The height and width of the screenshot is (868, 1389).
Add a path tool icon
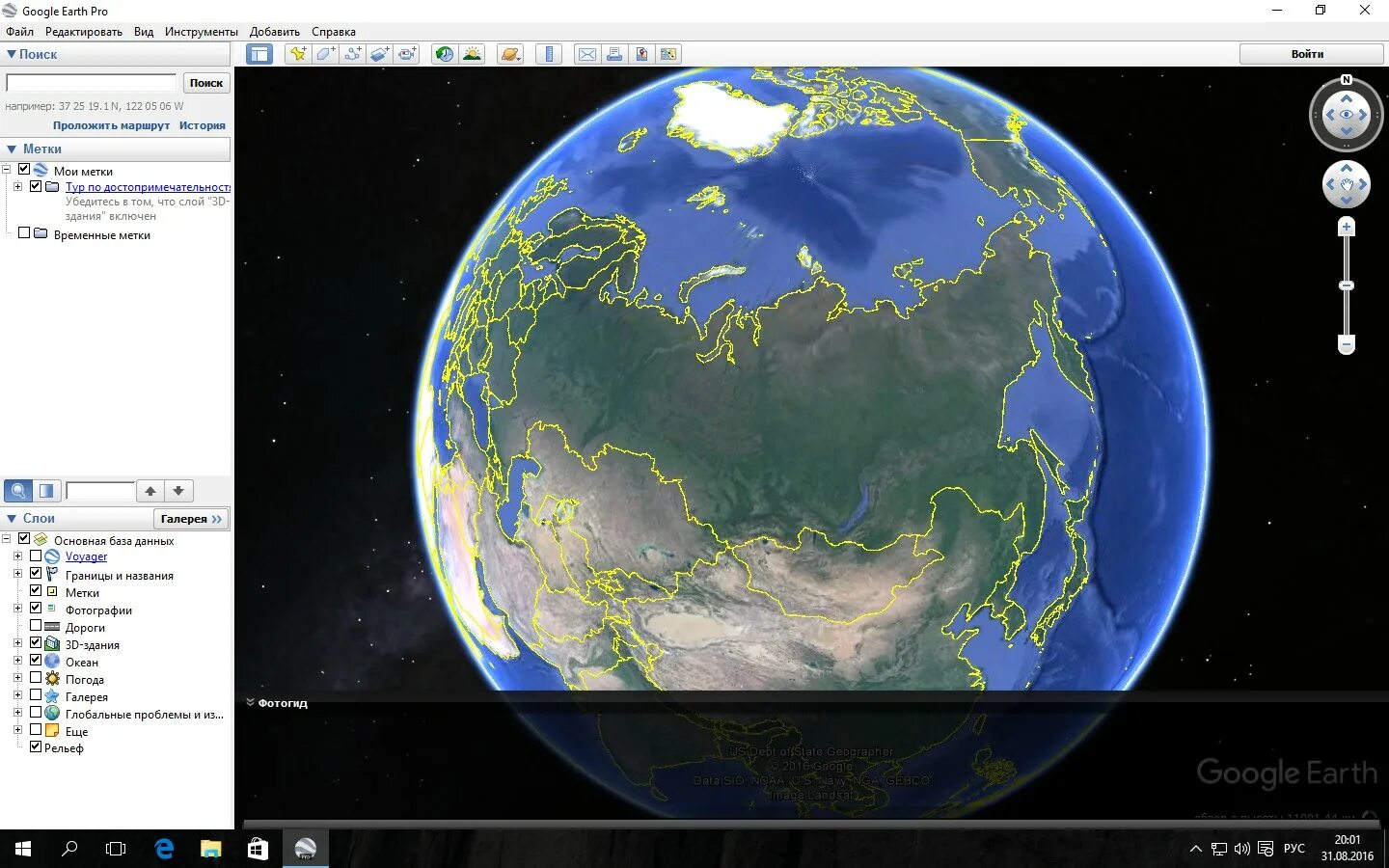tap(352, 54)
